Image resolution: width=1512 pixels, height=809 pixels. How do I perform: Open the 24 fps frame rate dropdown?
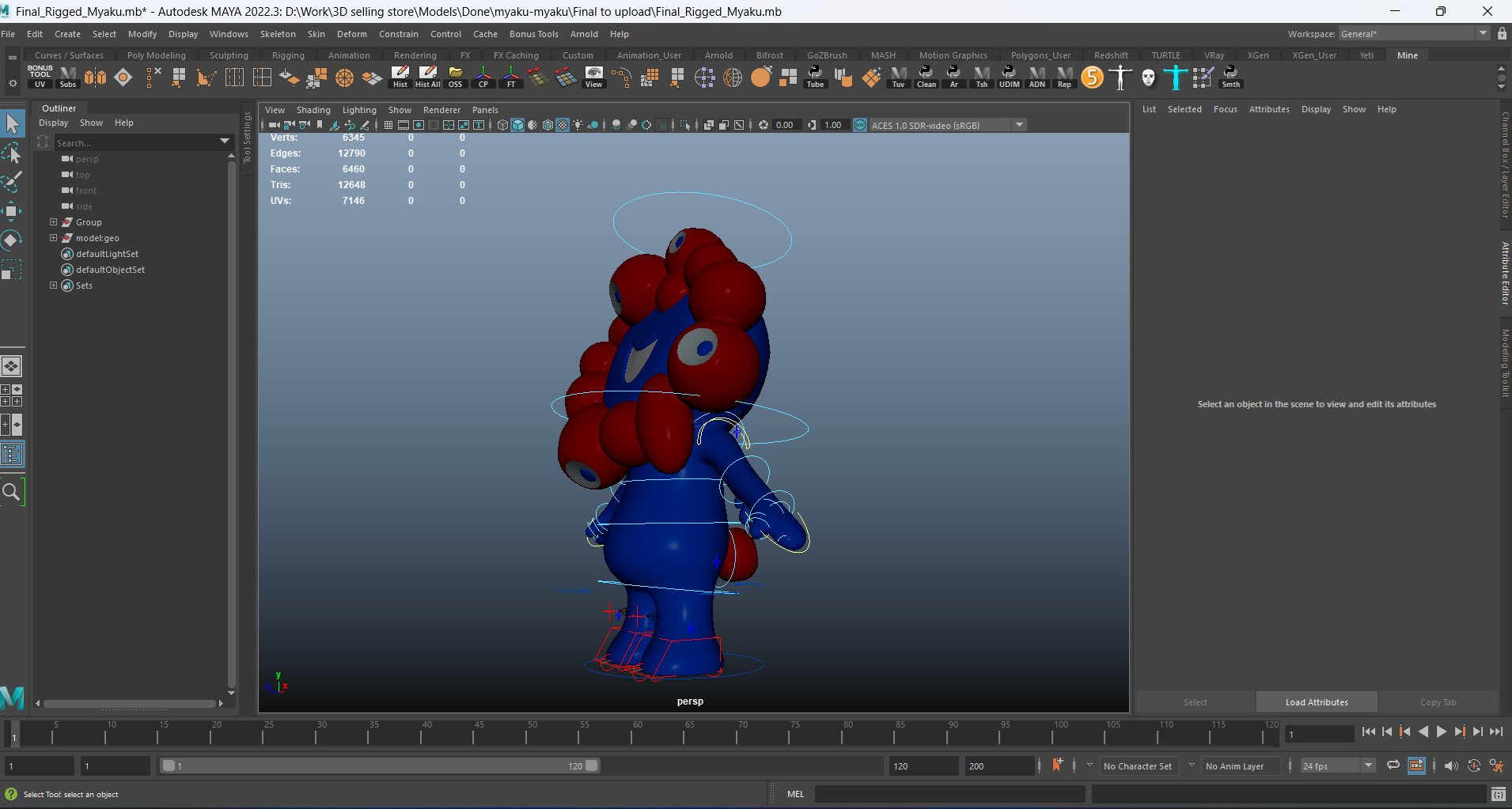[1368, 766]
